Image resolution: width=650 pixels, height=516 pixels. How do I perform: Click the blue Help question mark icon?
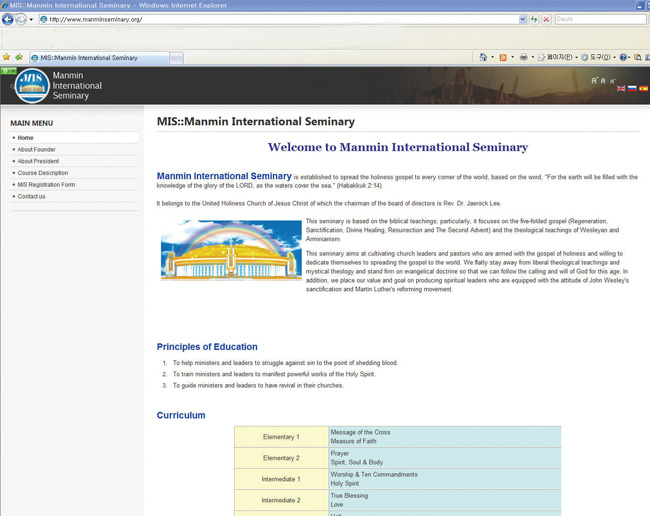pos(623,57)
